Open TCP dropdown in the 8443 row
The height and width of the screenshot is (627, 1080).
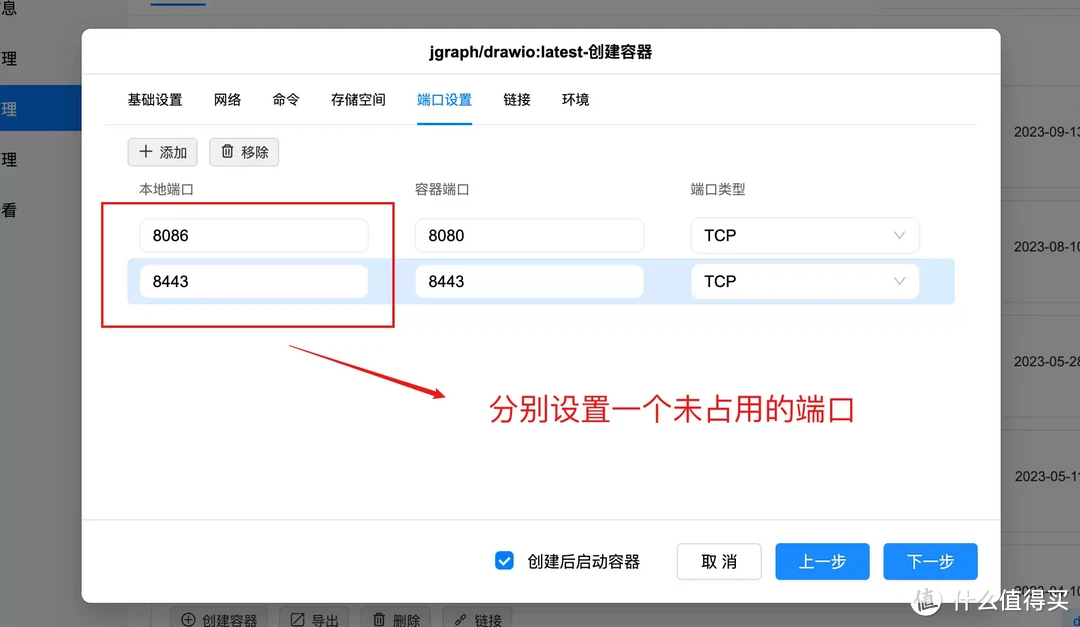click(x=804, y=281)
